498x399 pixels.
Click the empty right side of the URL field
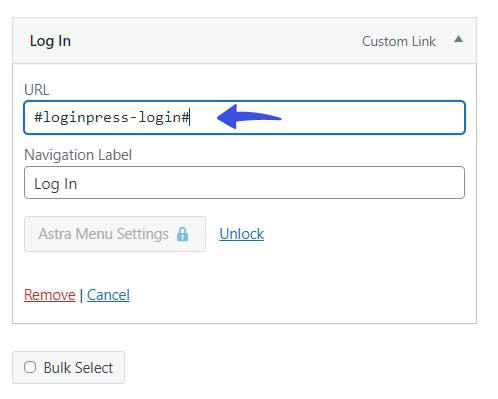coord(373,117)
